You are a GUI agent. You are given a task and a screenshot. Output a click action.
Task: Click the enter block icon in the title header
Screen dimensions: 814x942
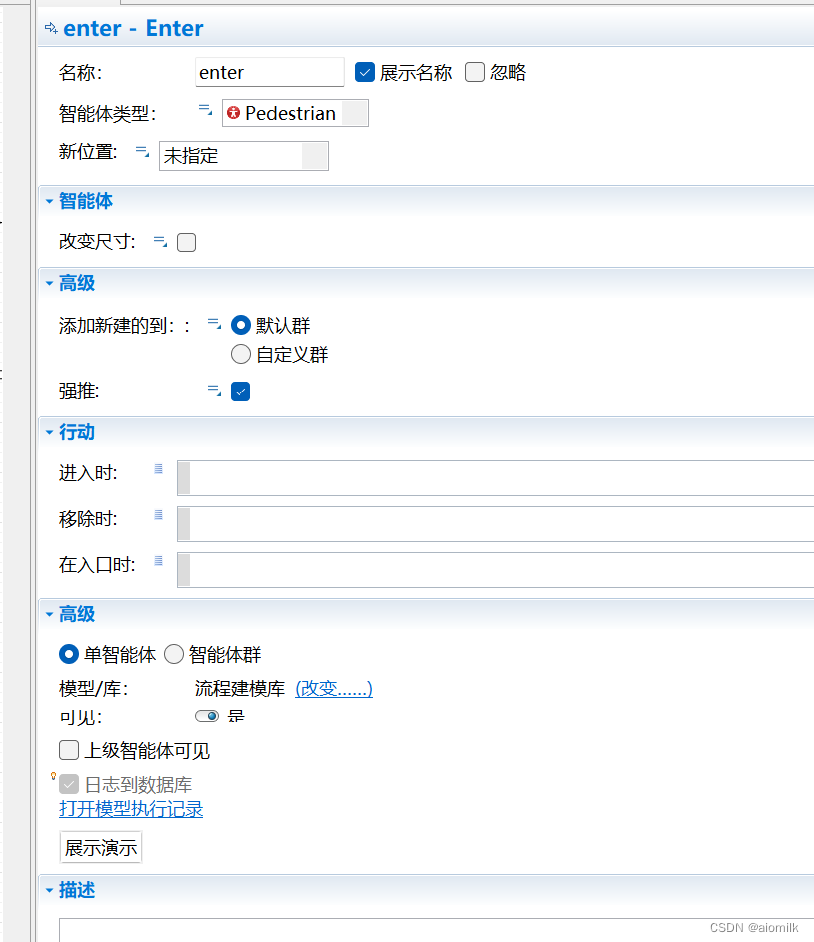(x=49, y=28)
